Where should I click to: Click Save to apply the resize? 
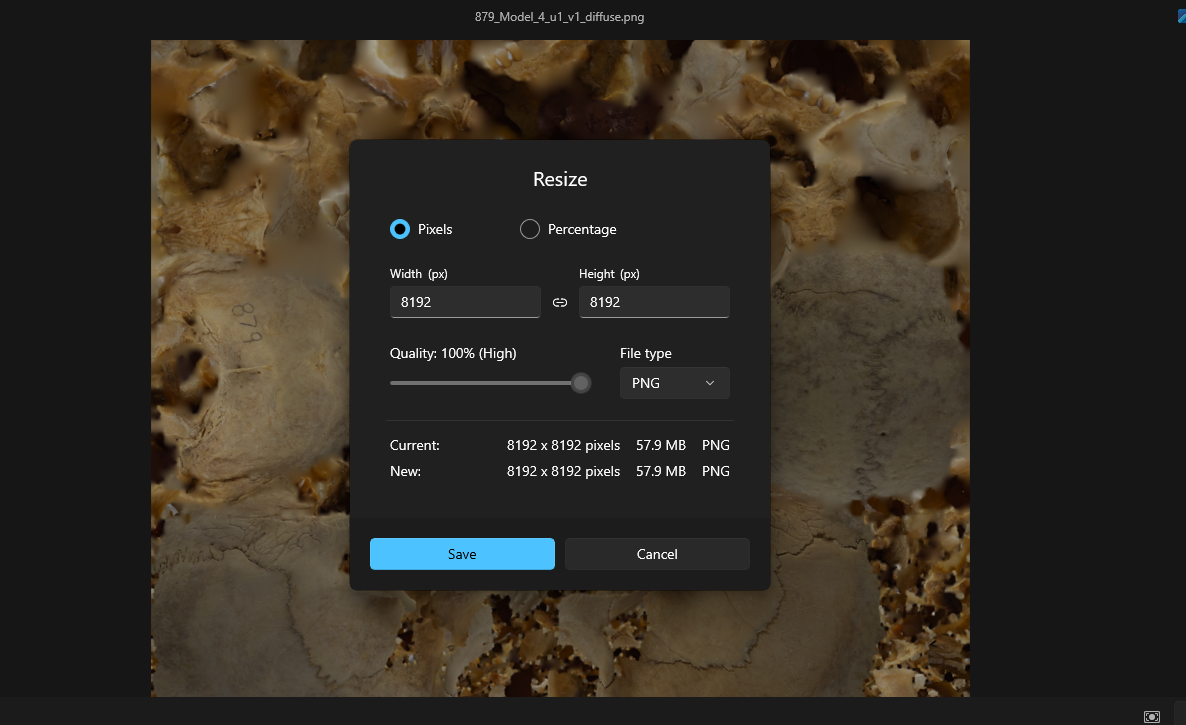click(x=462, y=554)
